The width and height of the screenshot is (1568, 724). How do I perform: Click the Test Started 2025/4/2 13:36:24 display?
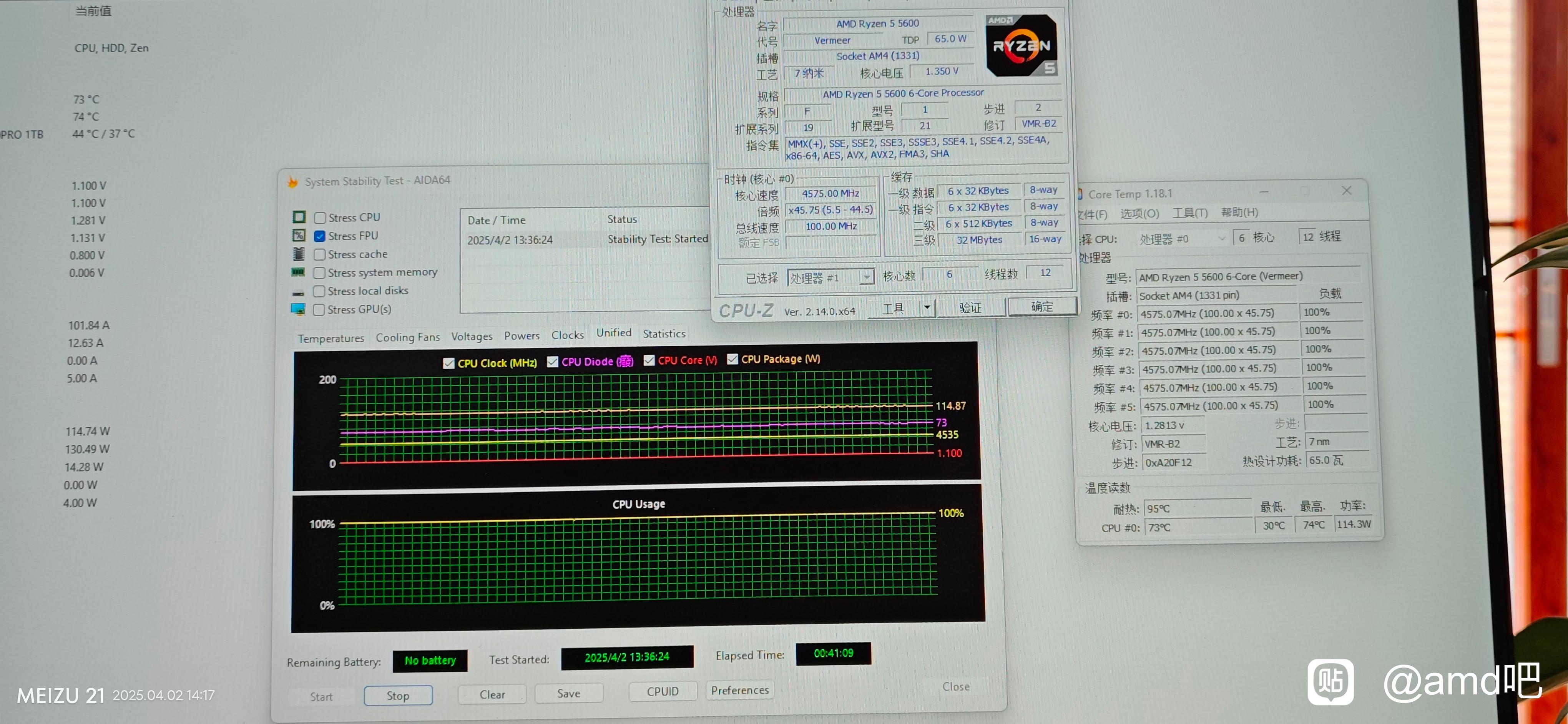(x=627, y=658)
